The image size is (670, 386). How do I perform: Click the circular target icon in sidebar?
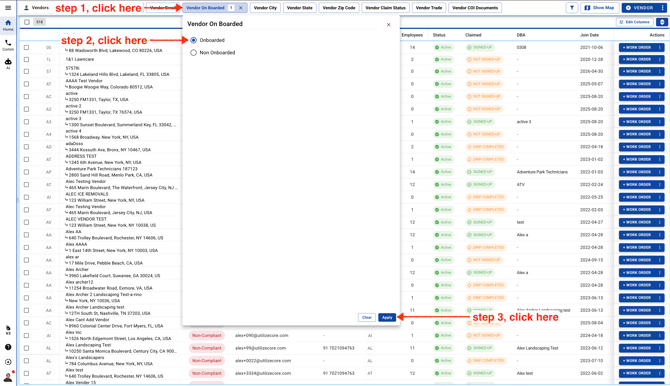[8, 362]
